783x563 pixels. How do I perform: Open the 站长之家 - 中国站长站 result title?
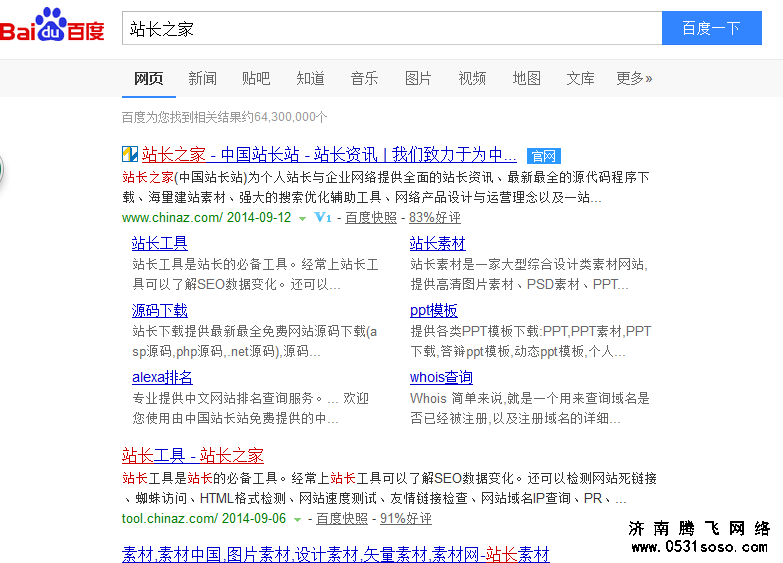(329, 154)
